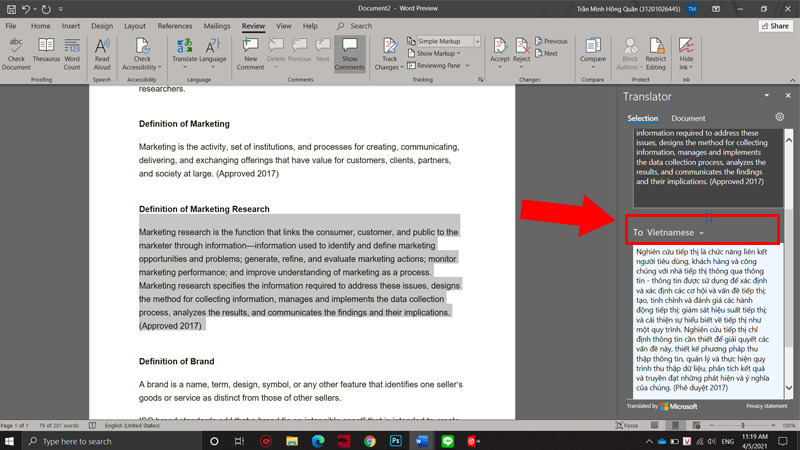Screen dimensions: 800x450
Task: Open the Thesaurus tool
Action: [x=46, y=50]
